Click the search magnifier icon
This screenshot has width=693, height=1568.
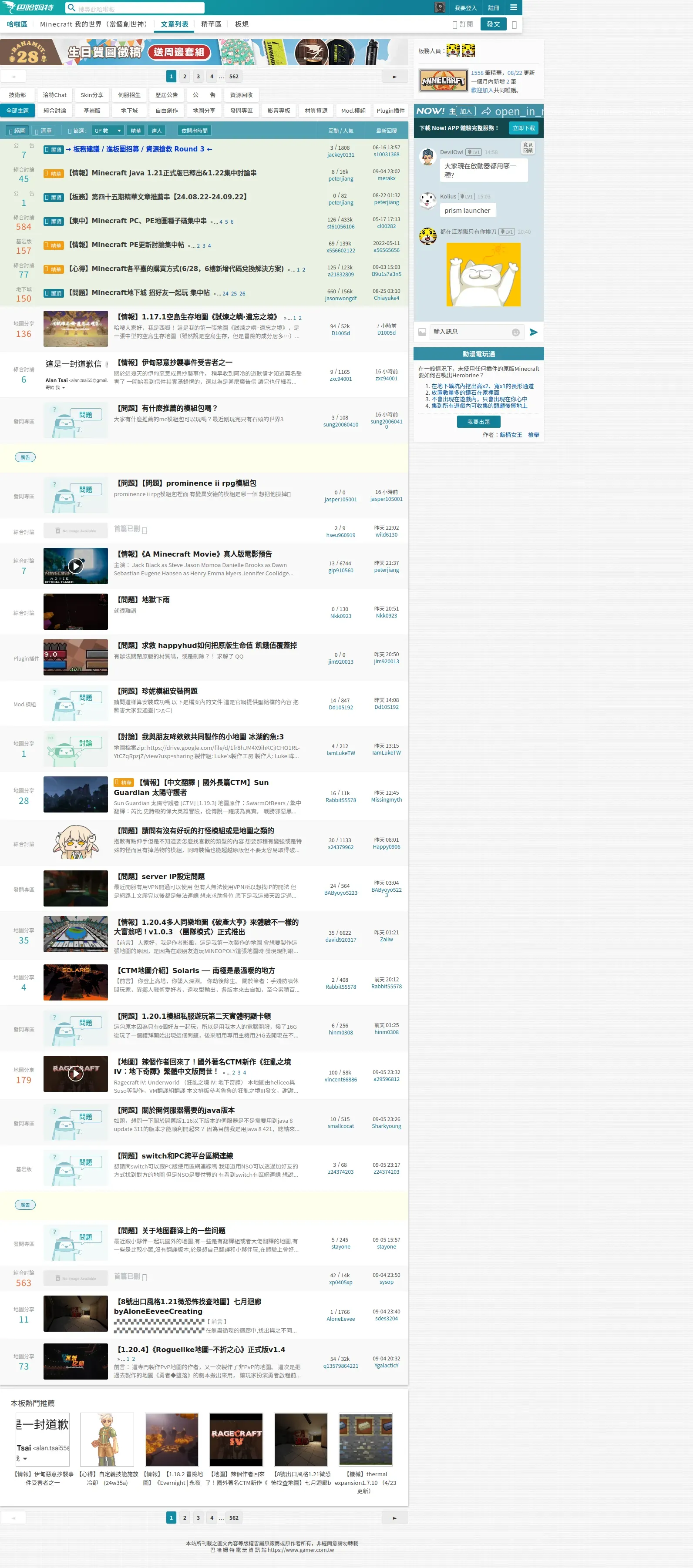(x=71, y=8)
